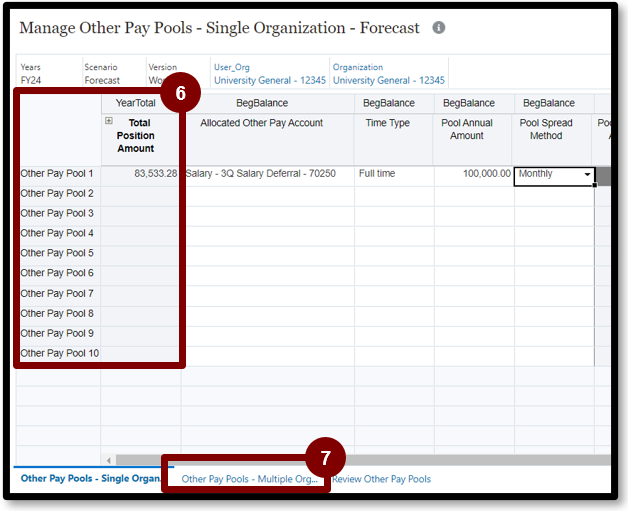This screenshot has width=628, height=511.
Task: Expand the Total Position Amount column
Action: [x=109, y=122]
